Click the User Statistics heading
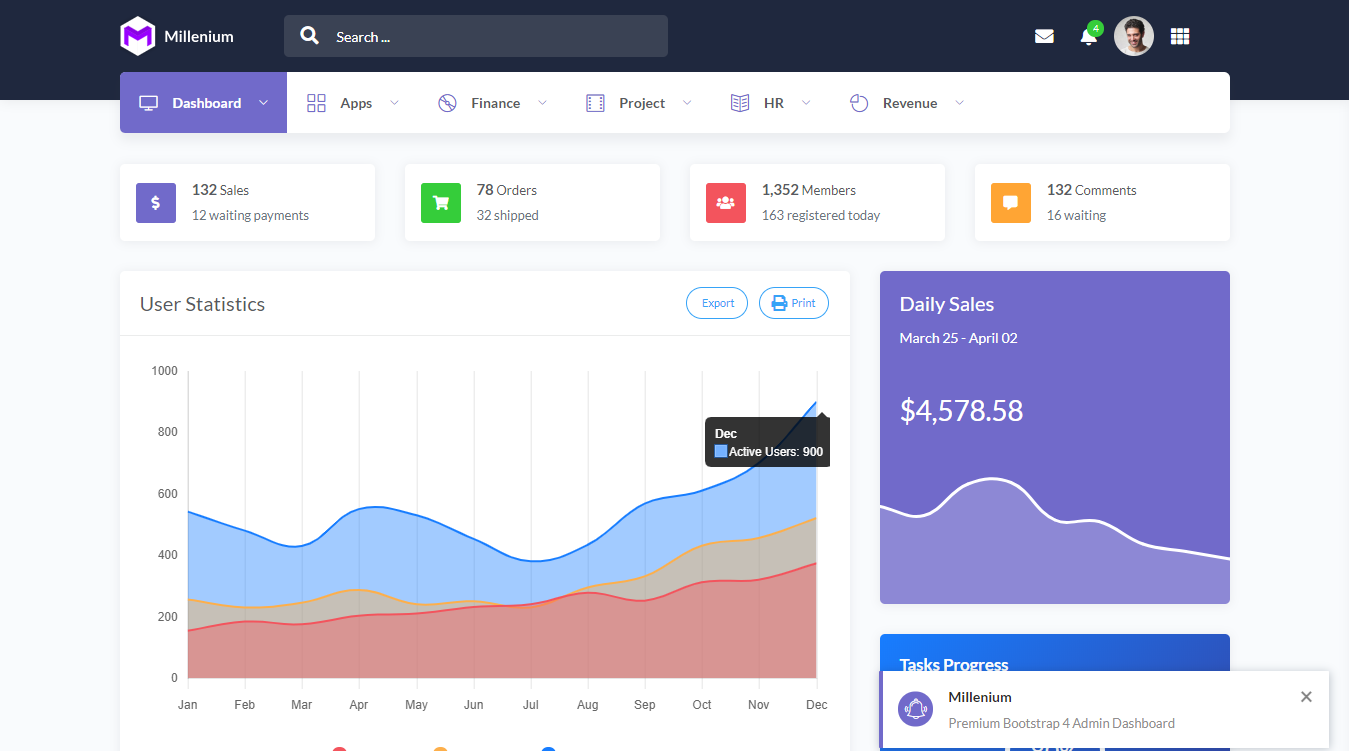The height and width of the screenshot is (751, 1349). (203, 304)
